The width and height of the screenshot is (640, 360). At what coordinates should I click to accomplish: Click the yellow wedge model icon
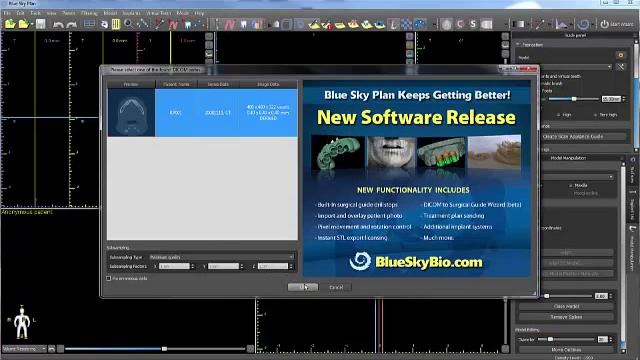click(x=314, y=25)
